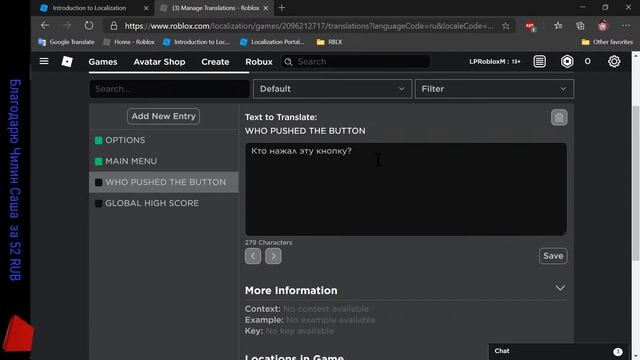The image size is (640, 360).
Task: Open the Home - Roblox bookmark
Action: coord(129,42)
